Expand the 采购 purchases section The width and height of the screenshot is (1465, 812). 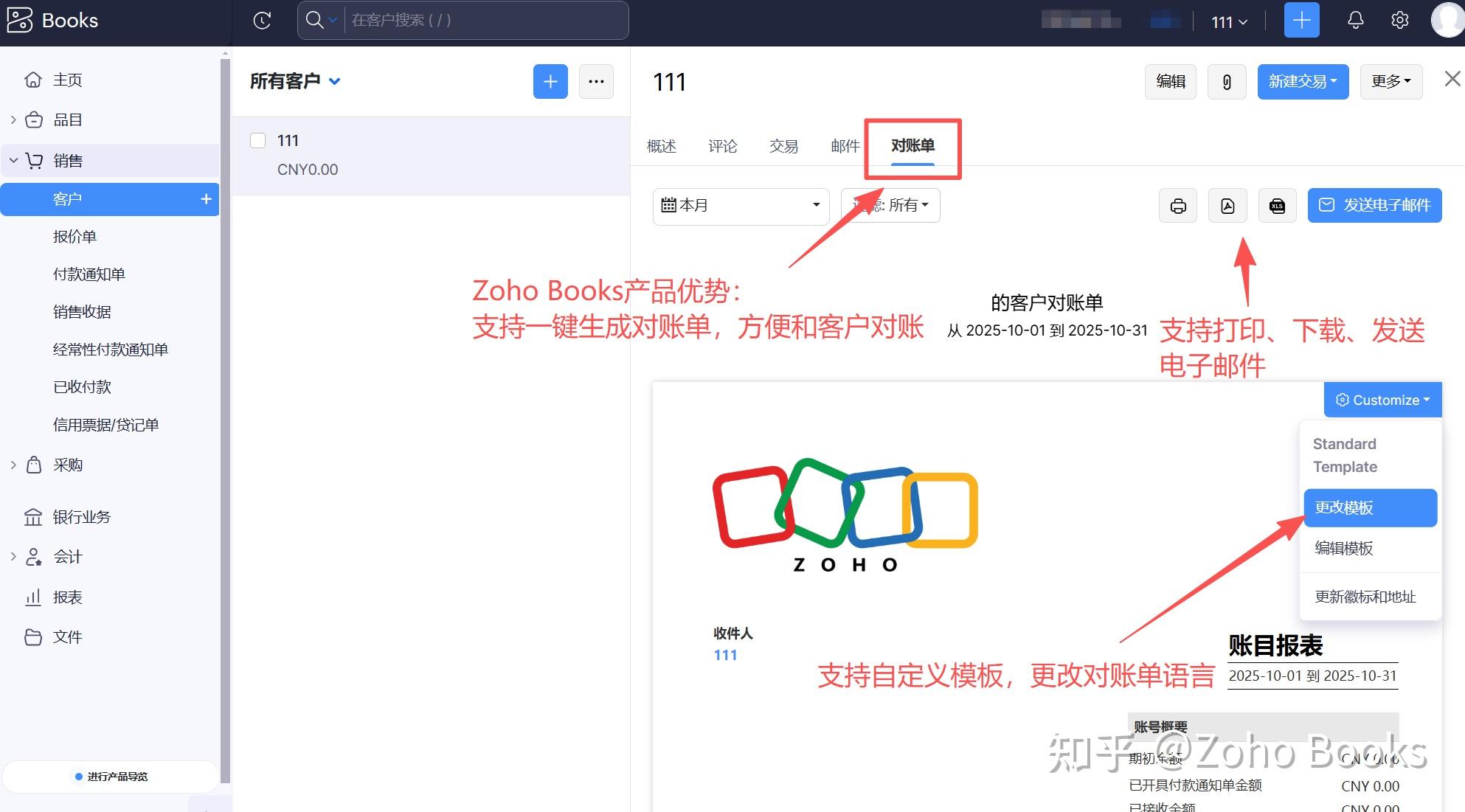pos(13,465)
